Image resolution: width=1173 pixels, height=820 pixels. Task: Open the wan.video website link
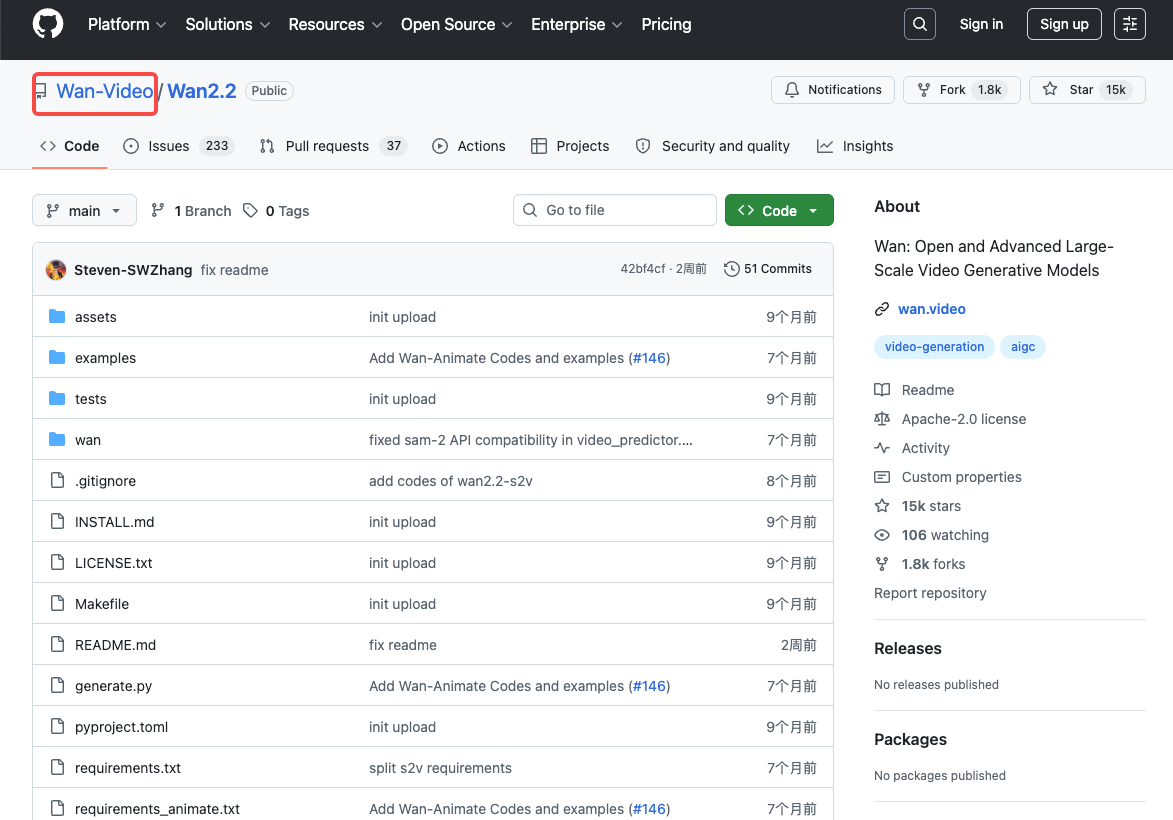pyautogui.click(x=931, y=308)
